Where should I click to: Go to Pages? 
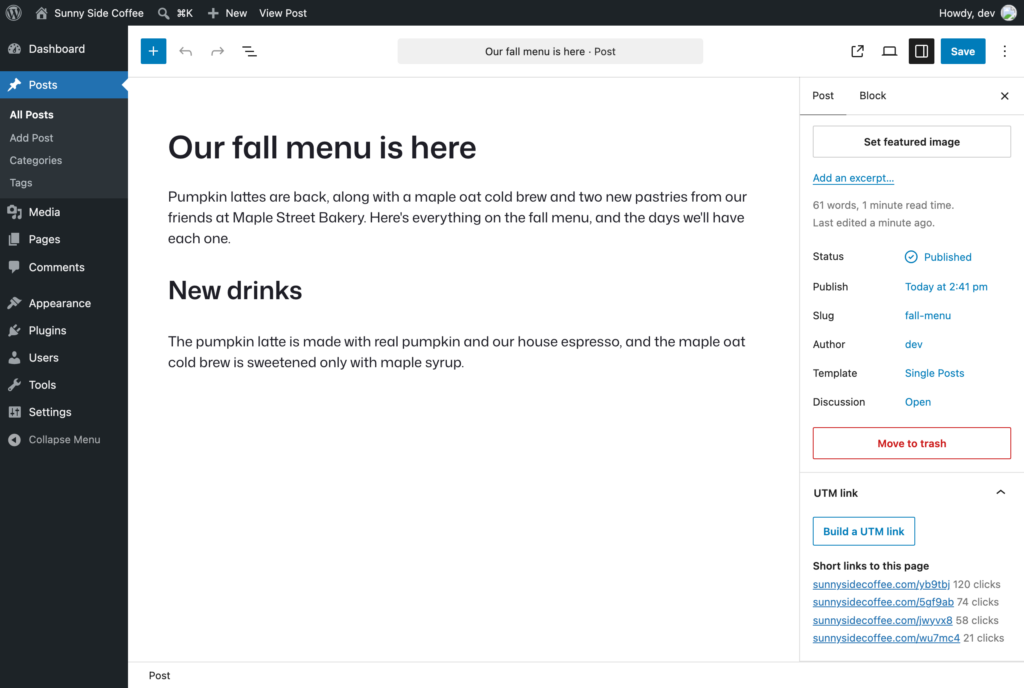coord(44,240)
